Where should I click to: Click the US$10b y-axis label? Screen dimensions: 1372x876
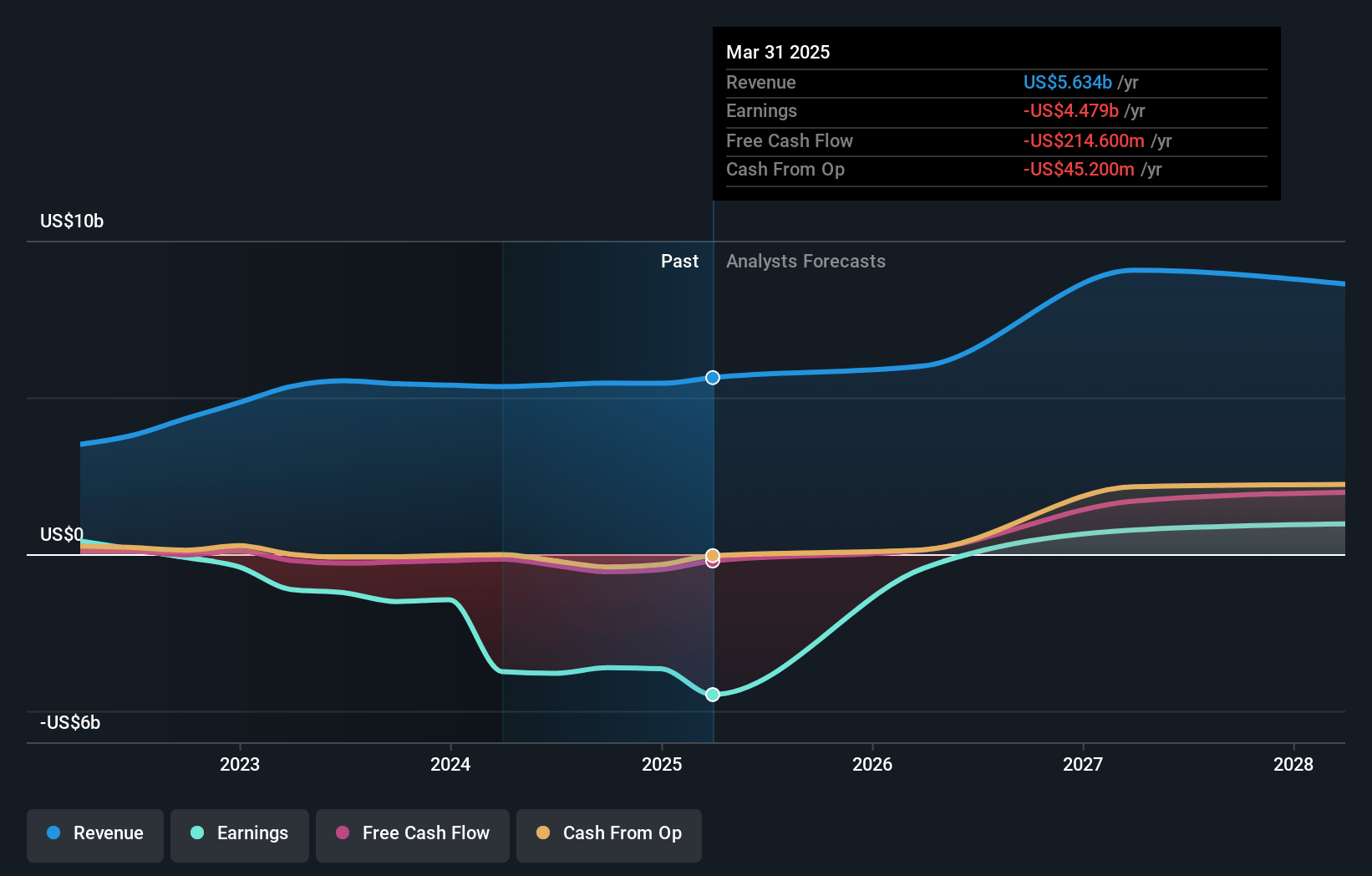(x=72, y=221)
